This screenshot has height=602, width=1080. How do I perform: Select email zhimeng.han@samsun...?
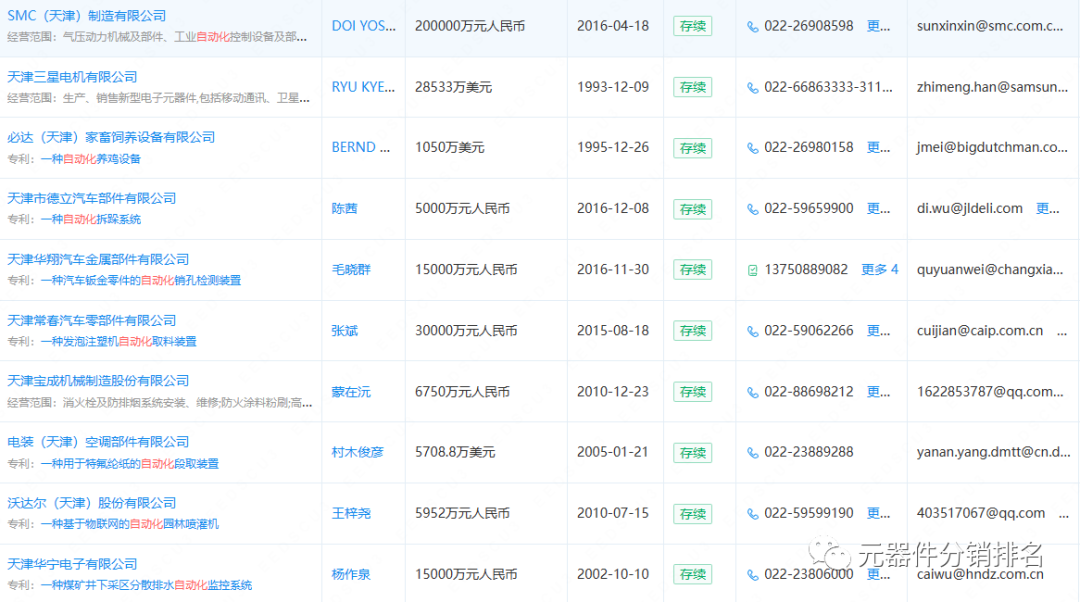pyautogui.click(x=992, y=87)
